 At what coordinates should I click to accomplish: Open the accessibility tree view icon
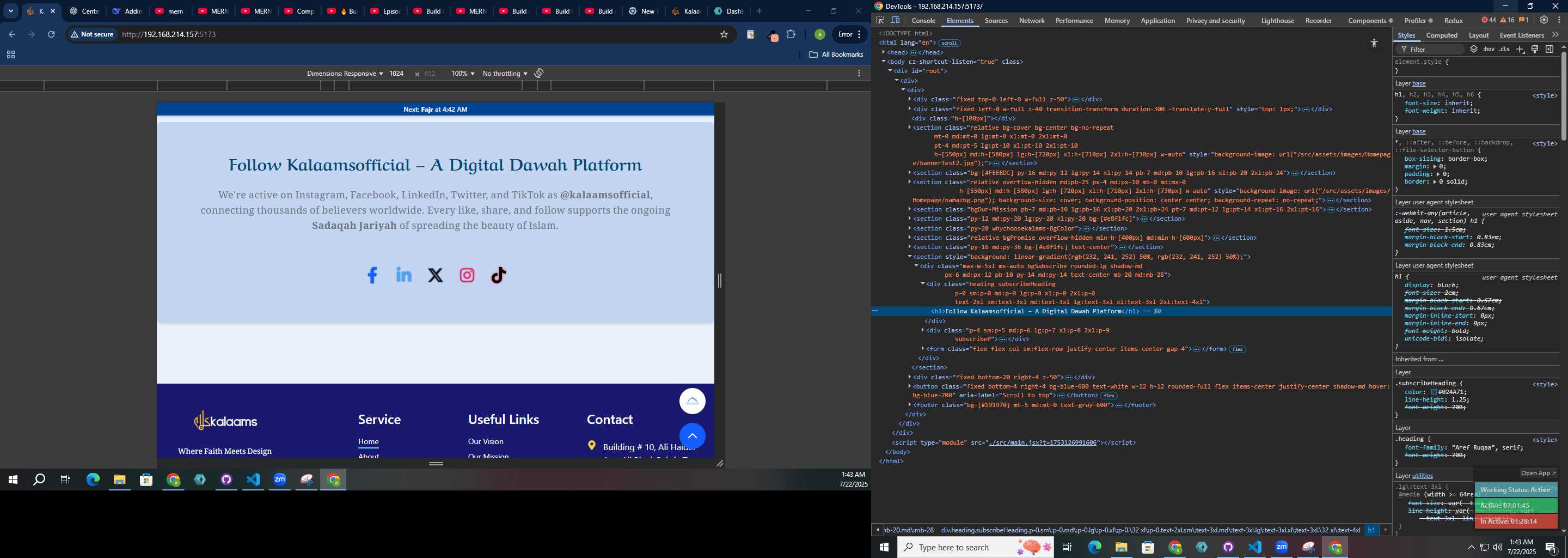point(1374,43)
